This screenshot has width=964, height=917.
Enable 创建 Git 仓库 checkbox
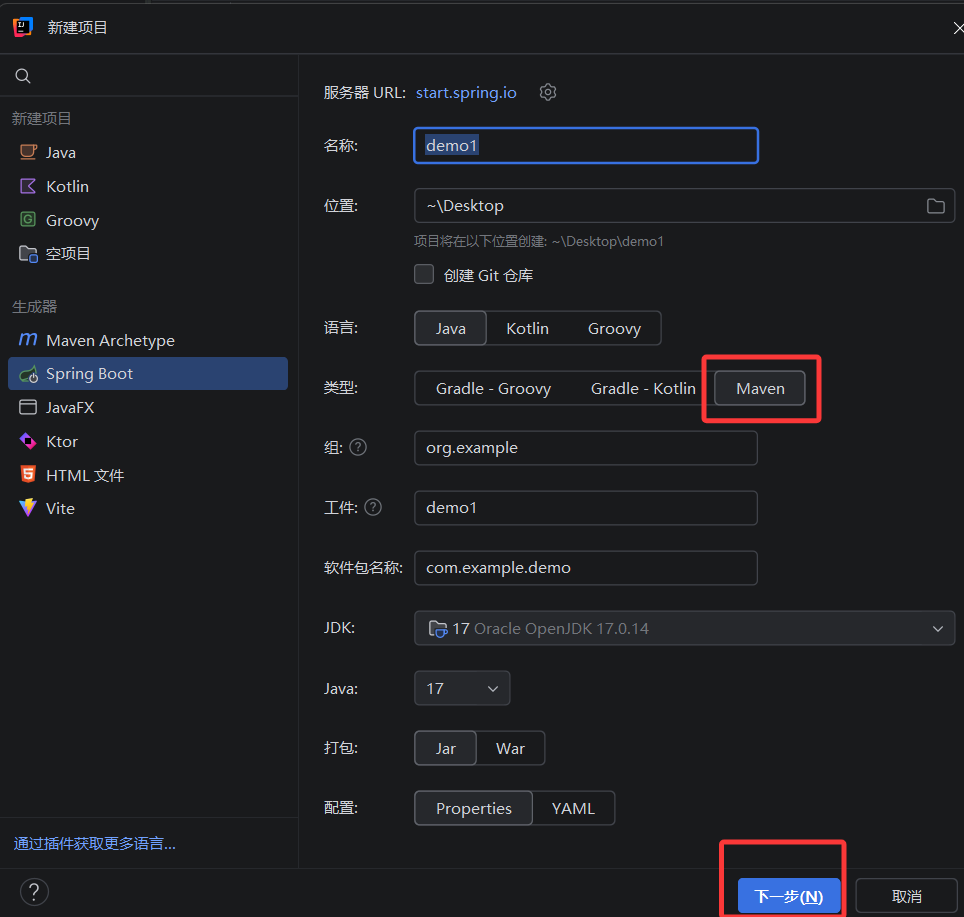click(424, 274)
